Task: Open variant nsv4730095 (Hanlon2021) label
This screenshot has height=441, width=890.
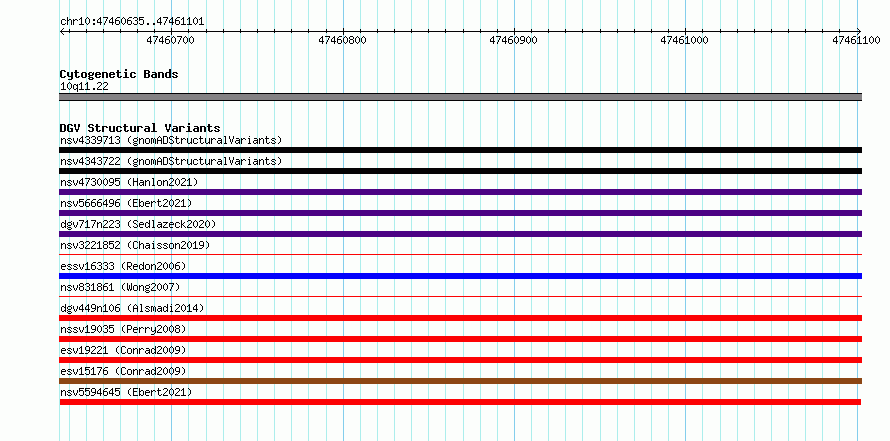Action: coord(129,182)
